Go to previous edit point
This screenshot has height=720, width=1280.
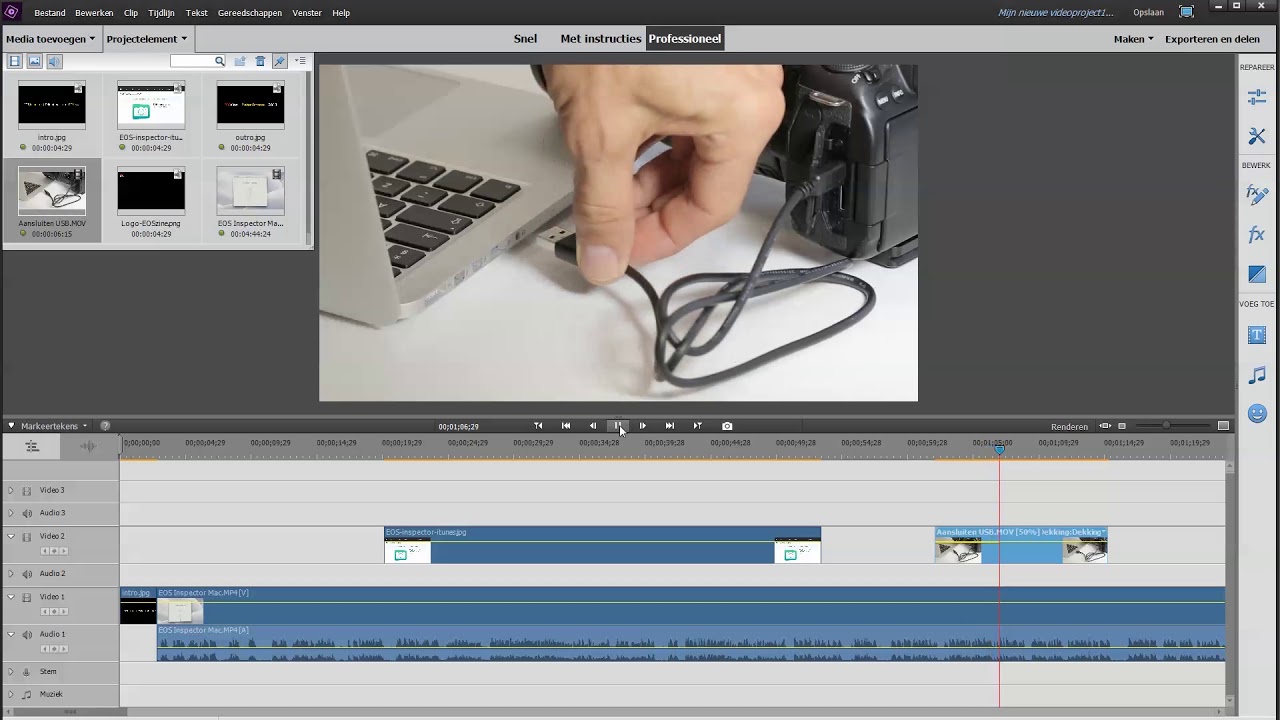pyautogui.click(x=538, y=426)
